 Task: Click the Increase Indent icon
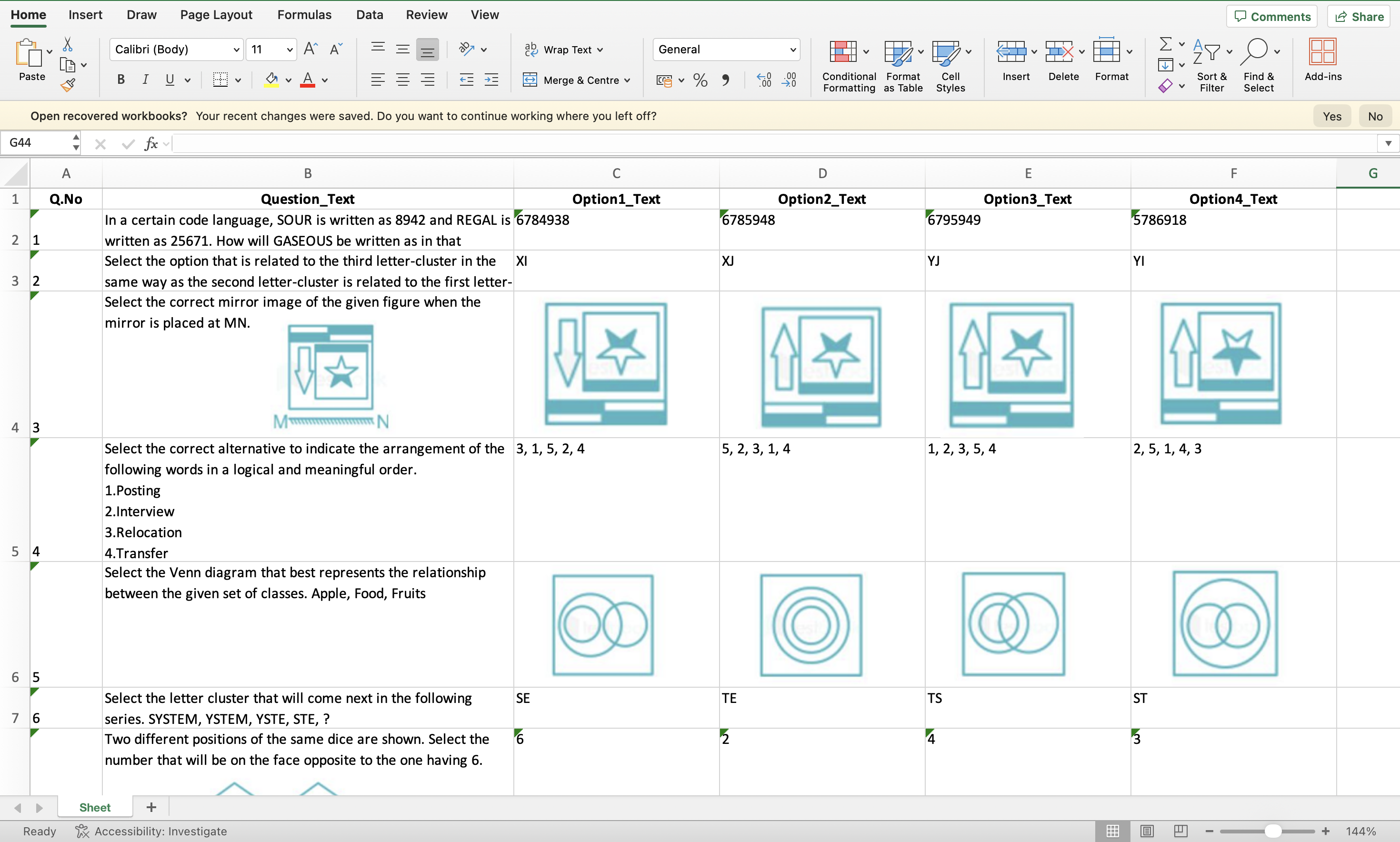[491, 80]
